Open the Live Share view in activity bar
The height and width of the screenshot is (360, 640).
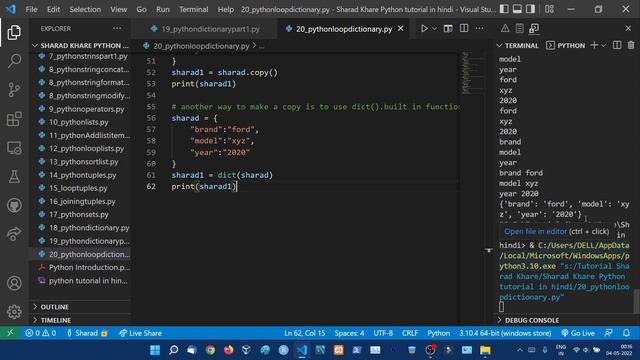[14, 234]
